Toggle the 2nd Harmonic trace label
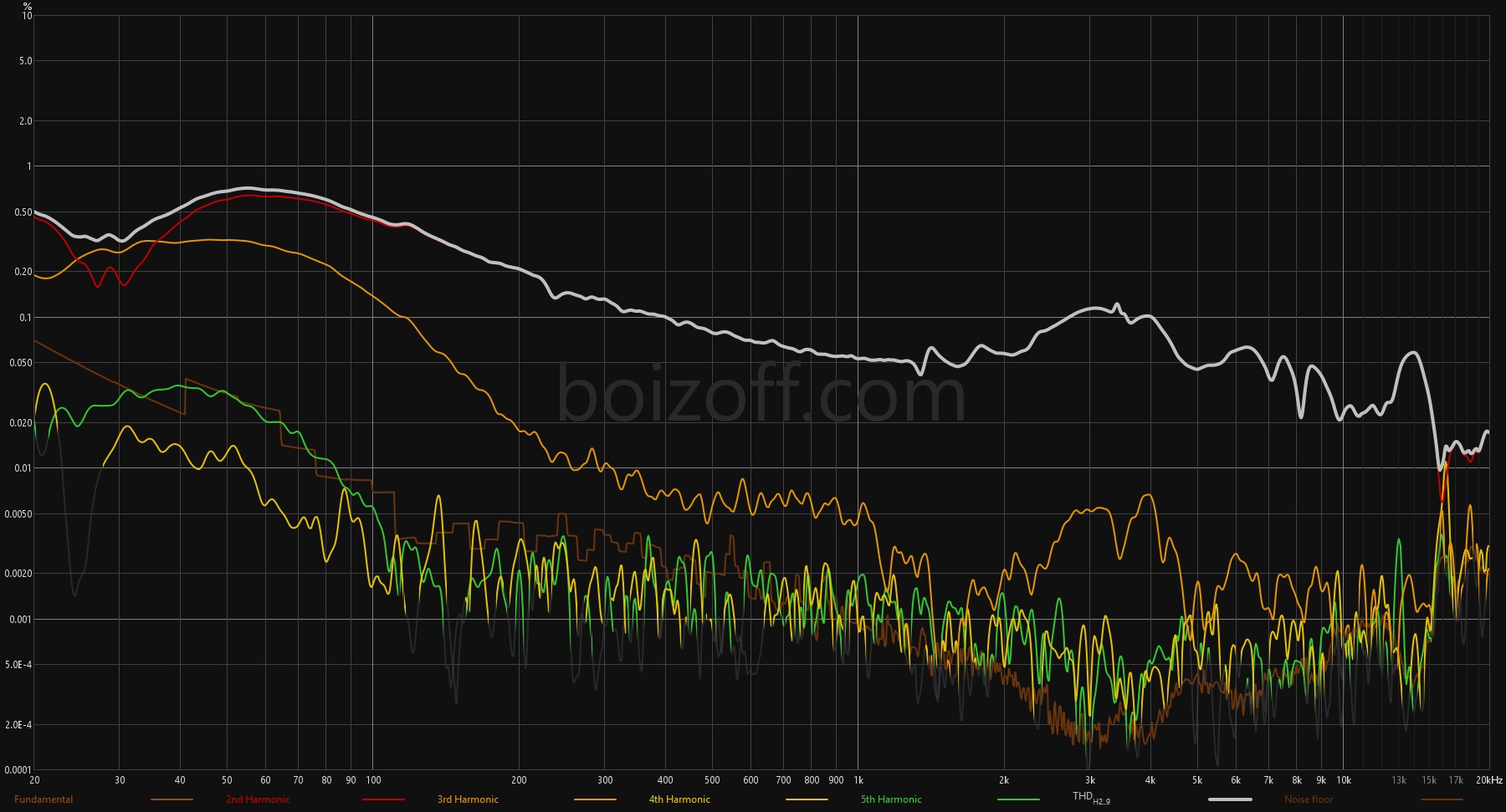 pos(258,799)
